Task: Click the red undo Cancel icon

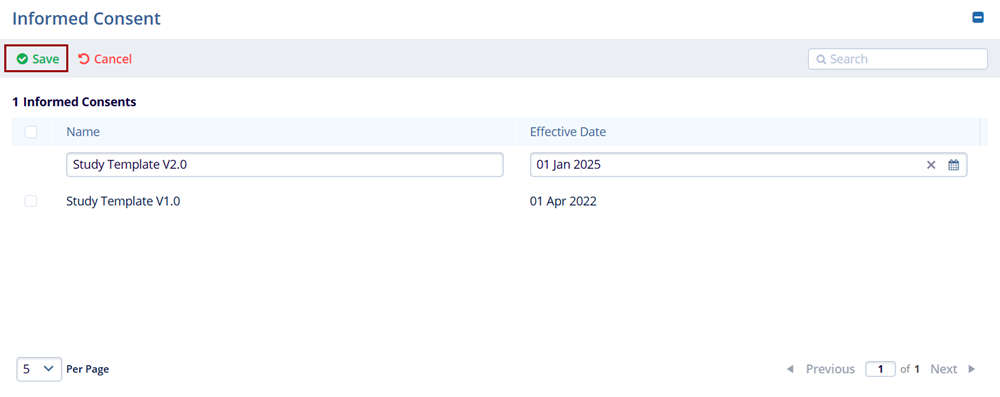Action: (84, 59)
